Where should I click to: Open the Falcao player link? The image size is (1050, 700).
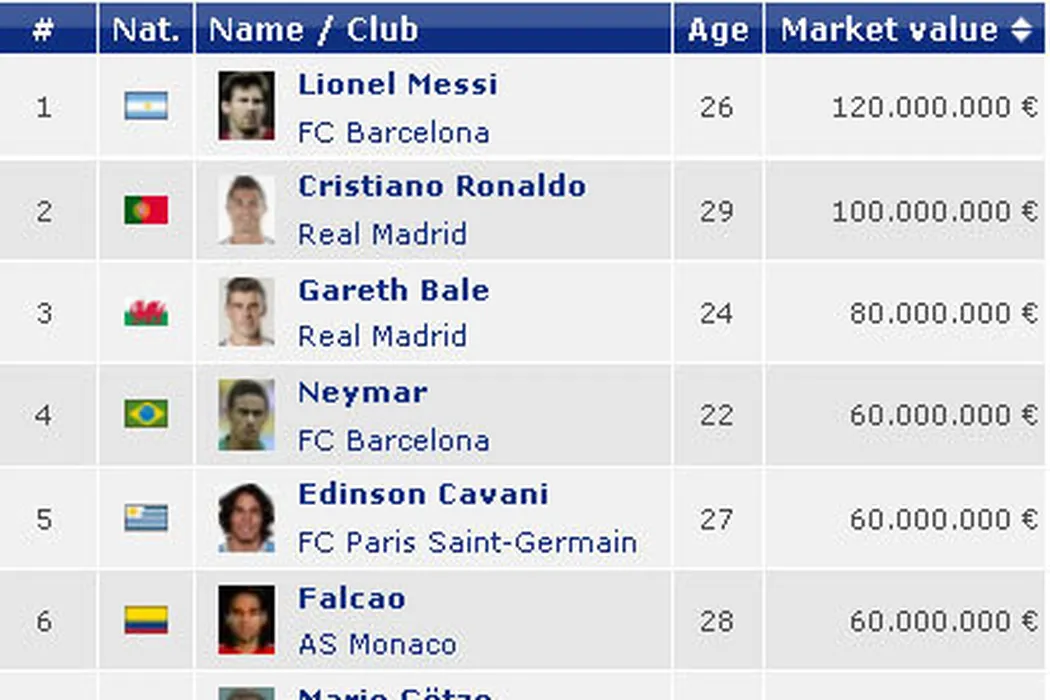[x=352, y=598]
